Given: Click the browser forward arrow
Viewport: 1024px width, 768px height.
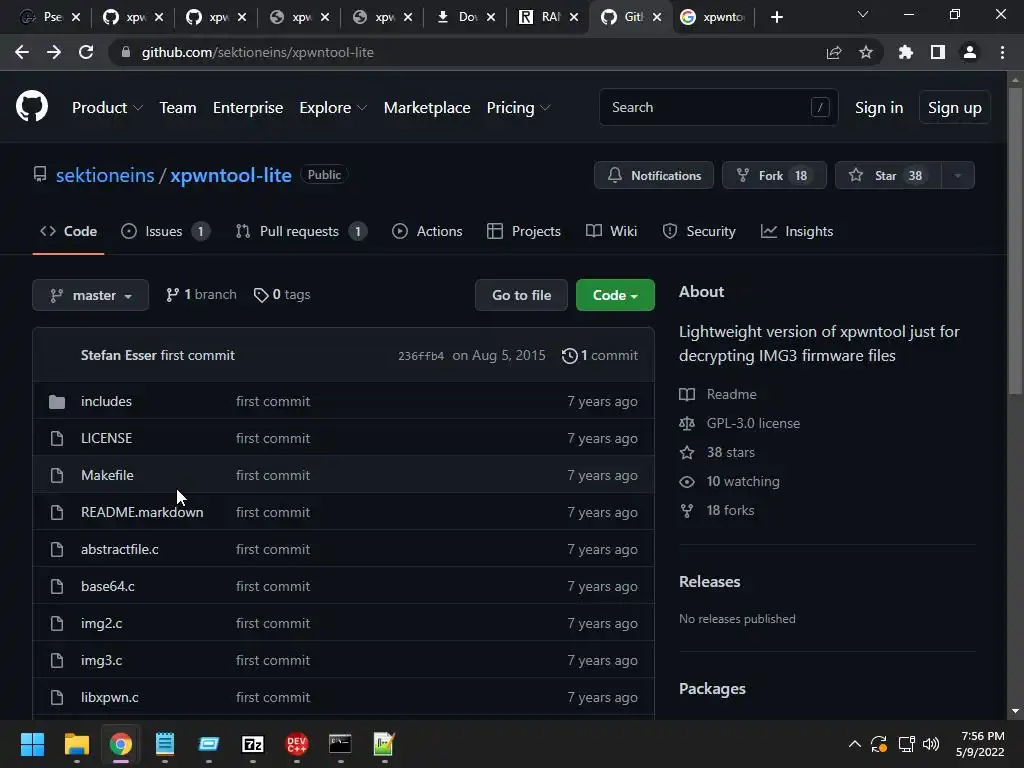Looking at the screenshot, I should pyautogui.click(x=54, y=52).
